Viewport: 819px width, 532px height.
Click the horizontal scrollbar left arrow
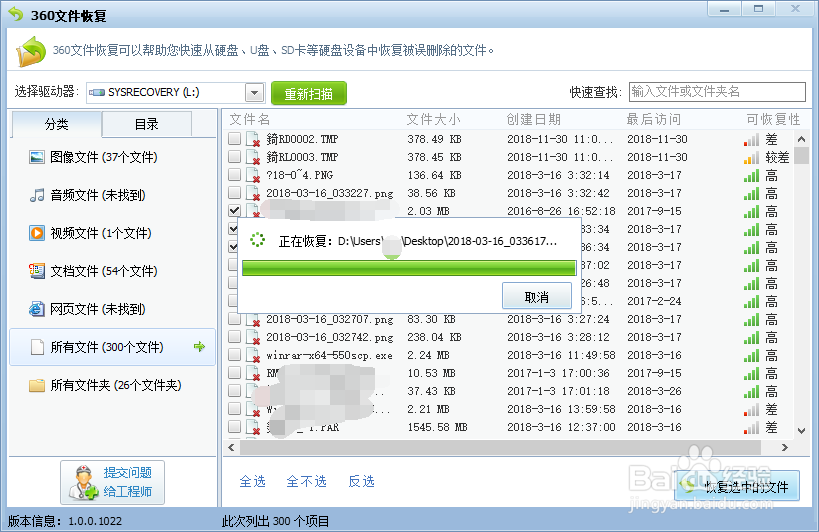[231, 447]
